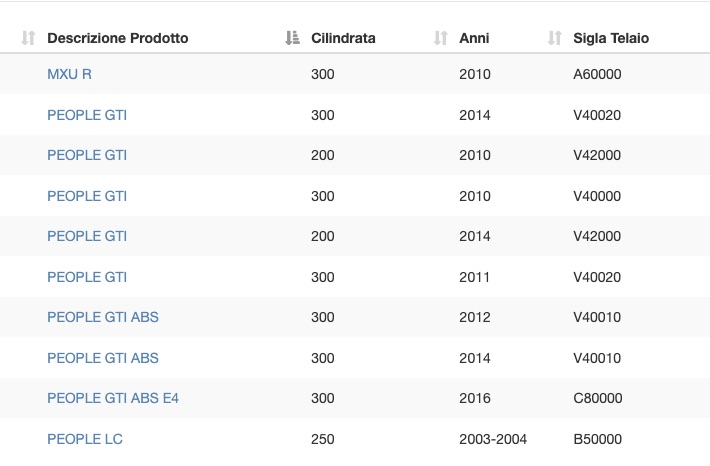Open the PEOPLE LC product link
710x466 pixels.
pyautogui.click(x=85, y=439)
